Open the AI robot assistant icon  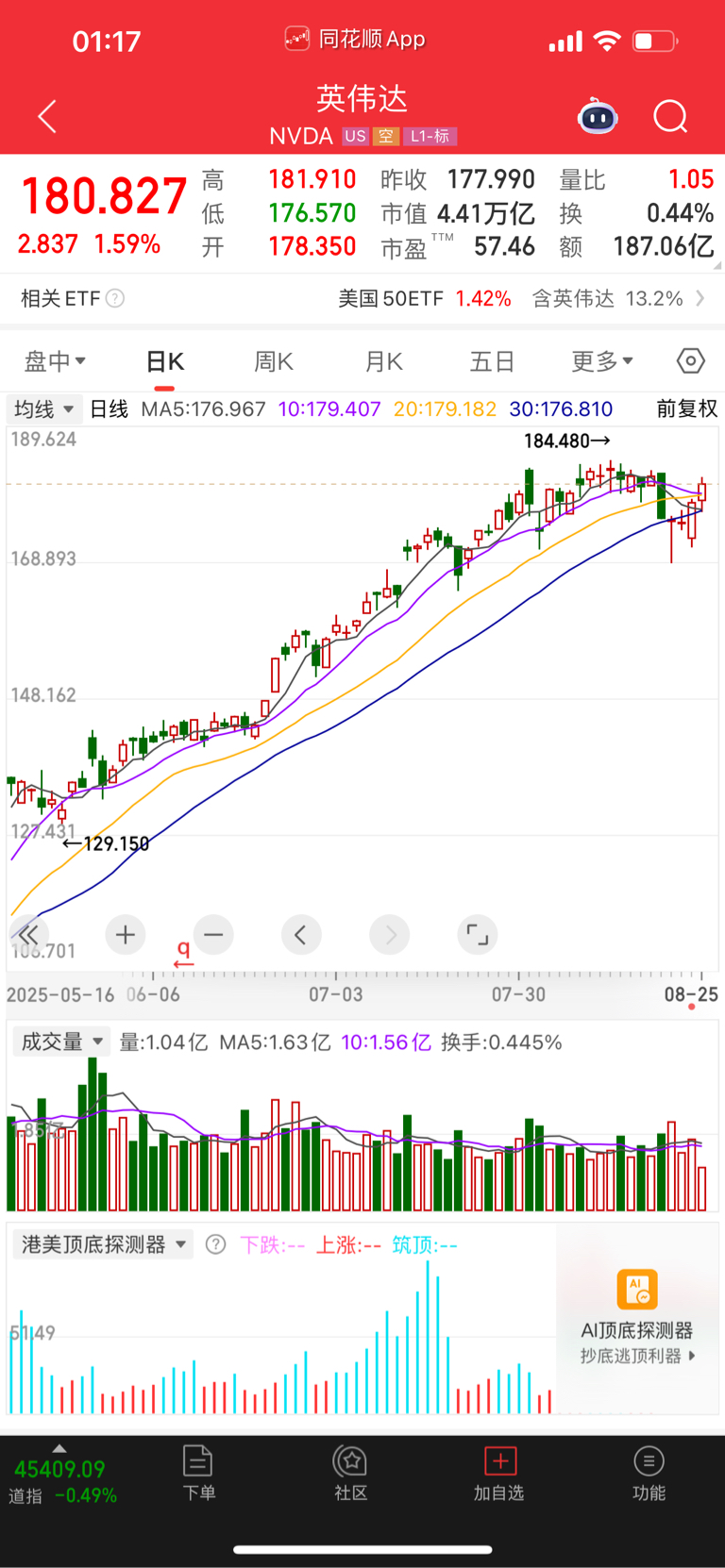click(597, 117)
